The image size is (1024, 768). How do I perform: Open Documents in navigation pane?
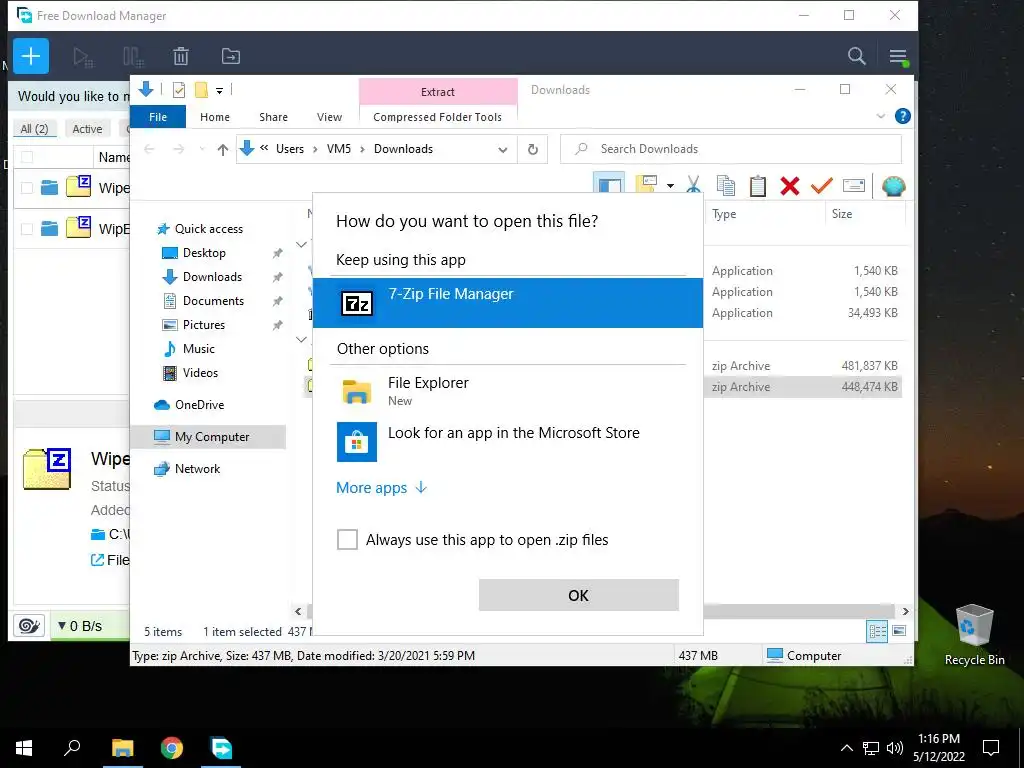click(213, 300)
